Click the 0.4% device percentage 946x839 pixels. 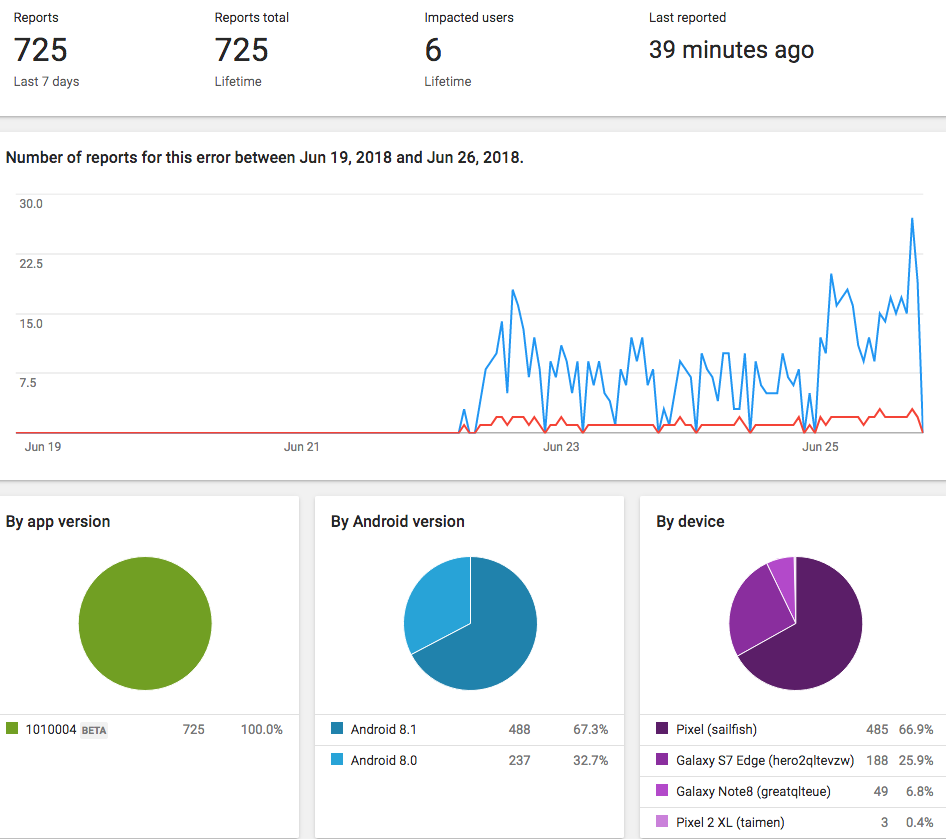tap(919, 822)
